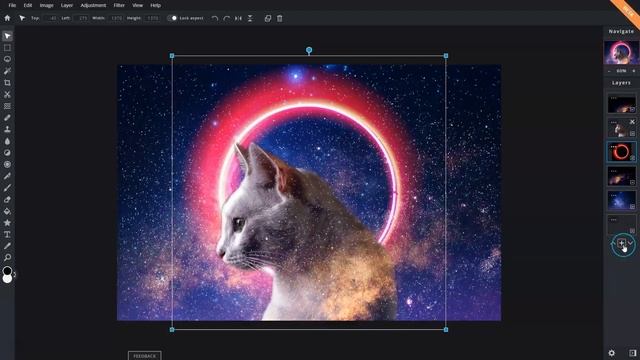Open options dots on the red ring layer
The image size is (640, 360).
click(613, 147)
